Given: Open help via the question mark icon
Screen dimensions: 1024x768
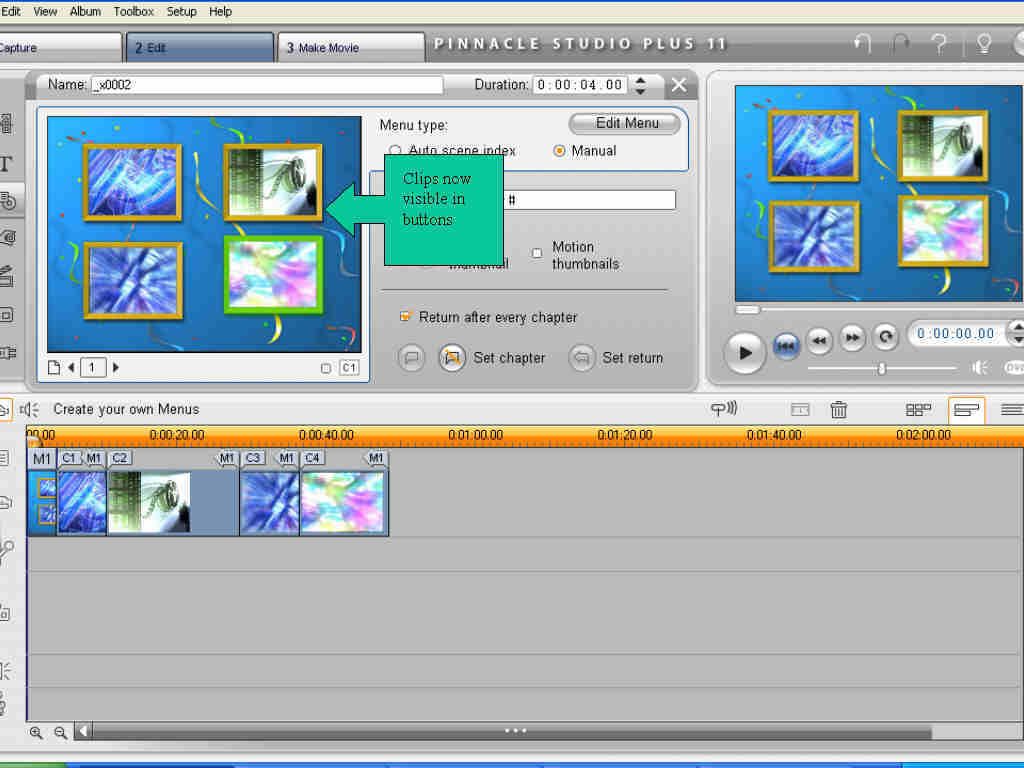Looking at the screenshot, I should tap(939, 44).
